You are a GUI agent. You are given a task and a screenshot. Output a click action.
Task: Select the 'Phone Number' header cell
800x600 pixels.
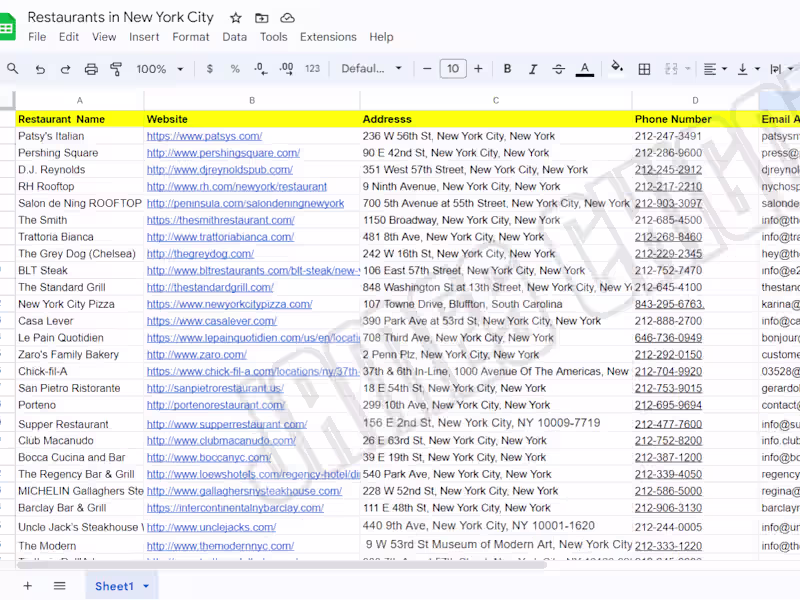[x=695, y=119]
